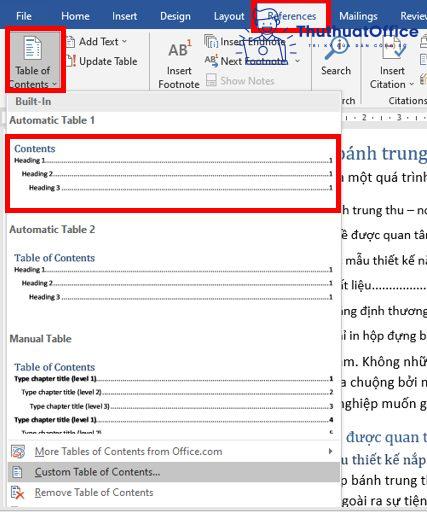Select Remove Table of Contents
The image size is (427, 512).
pos(173,492)
